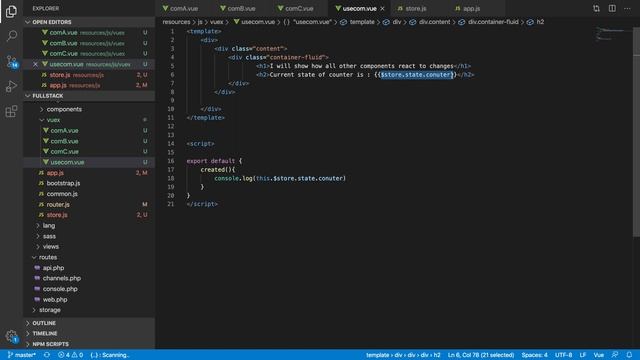
Task: Open channels.php in routes folder
Action: pyautogui.click(x=89, y=278)
